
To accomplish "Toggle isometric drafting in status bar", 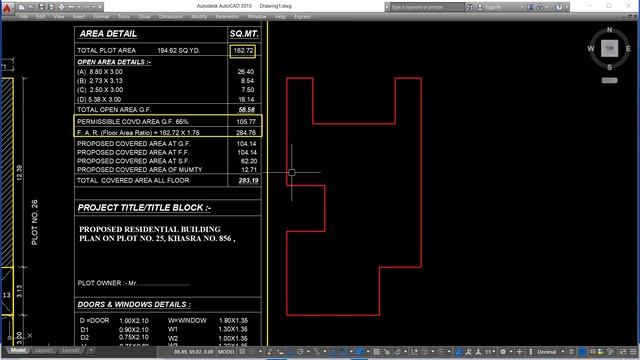I will pyautogui.click(x=318, y=351).
